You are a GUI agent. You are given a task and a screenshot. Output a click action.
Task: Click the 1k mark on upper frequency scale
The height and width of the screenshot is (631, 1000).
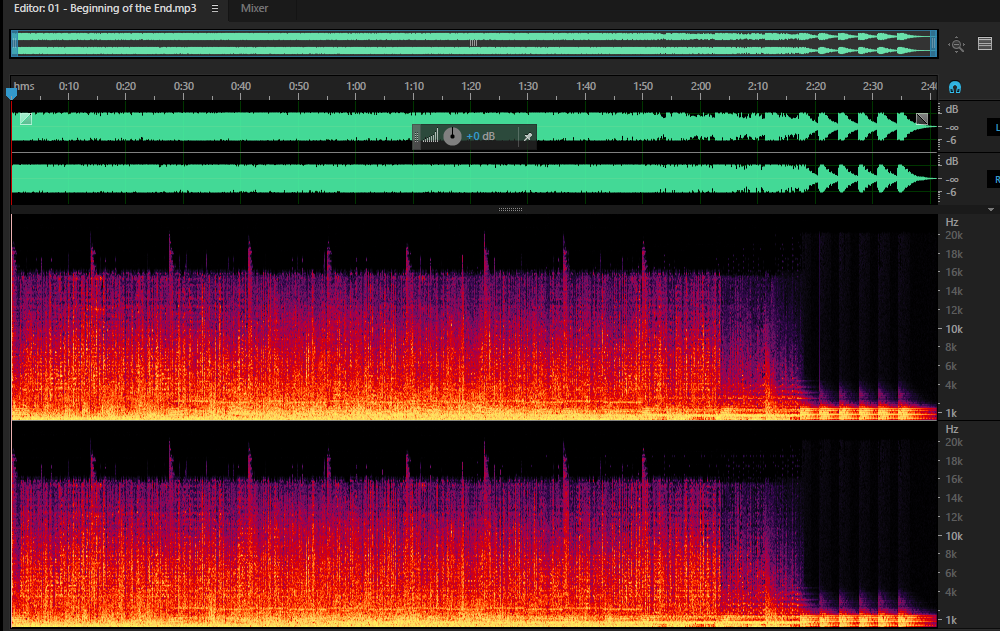tap(951, 413)
